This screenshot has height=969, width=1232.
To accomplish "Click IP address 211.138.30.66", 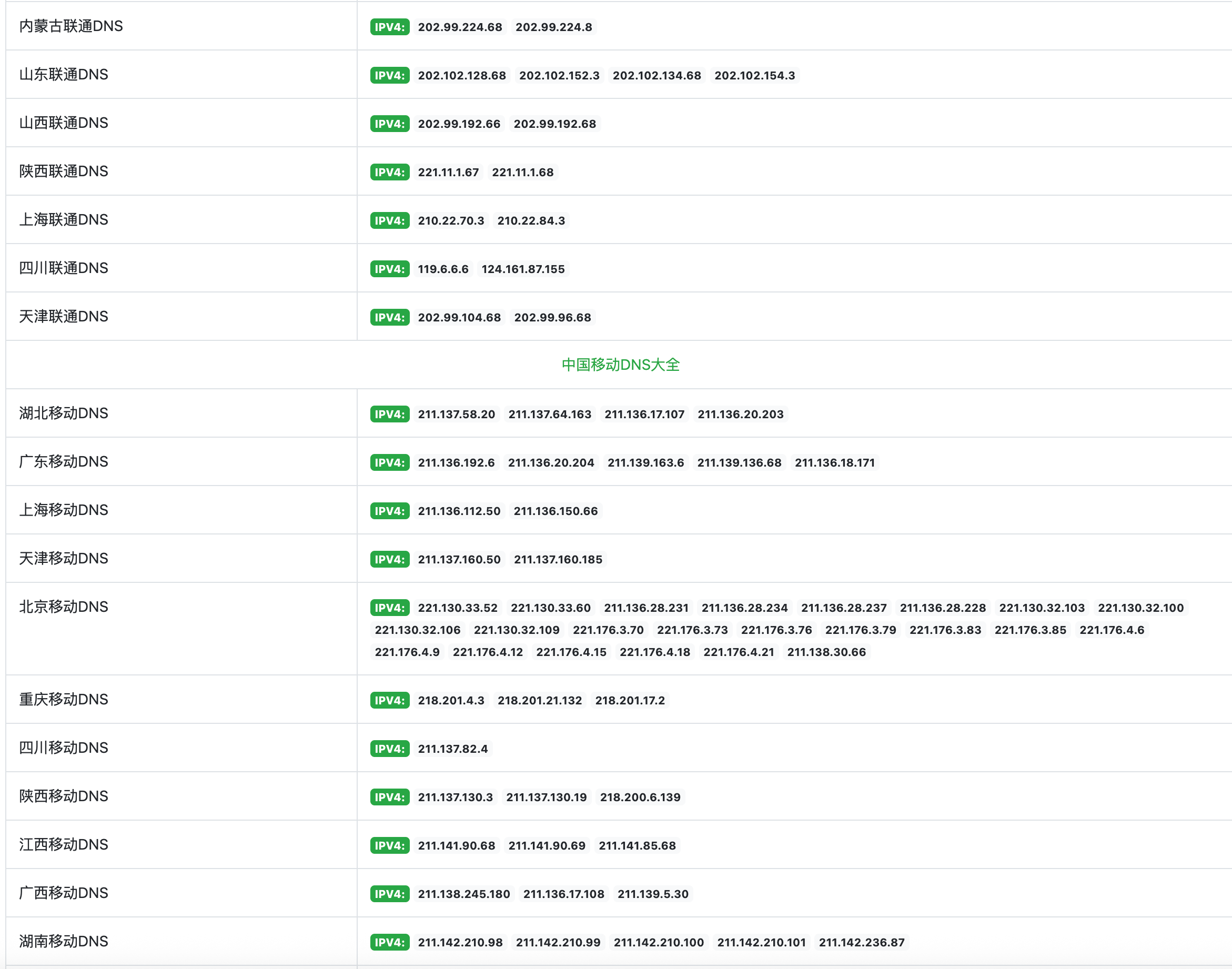I will [826, 652].
